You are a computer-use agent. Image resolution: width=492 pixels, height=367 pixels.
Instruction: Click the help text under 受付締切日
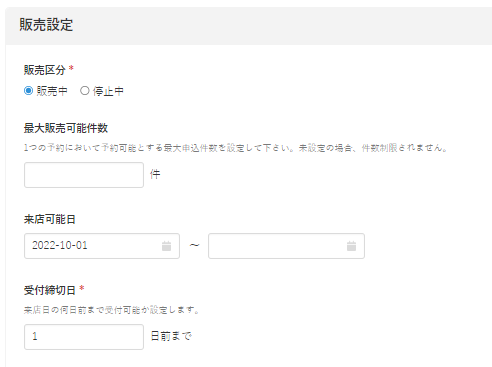(112, 310)
